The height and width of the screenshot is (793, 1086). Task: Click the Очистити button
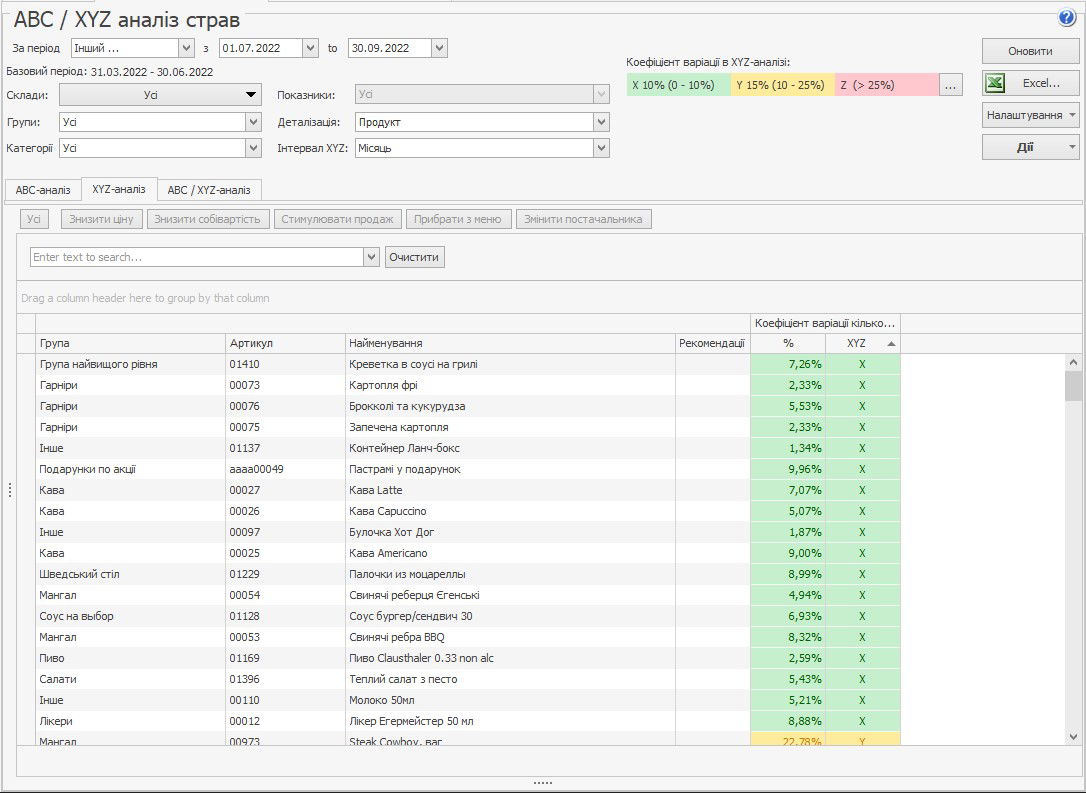(414, 257)
